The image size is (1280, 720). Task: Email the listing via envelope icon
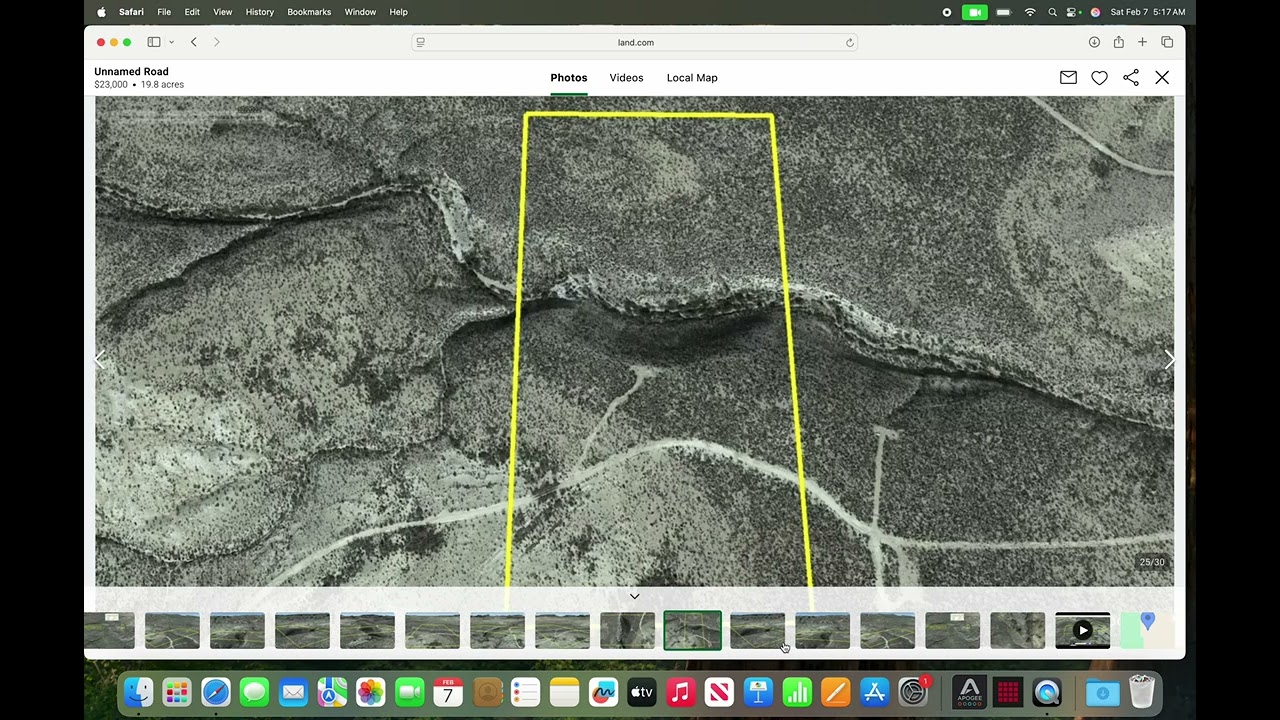point(1068,78)
